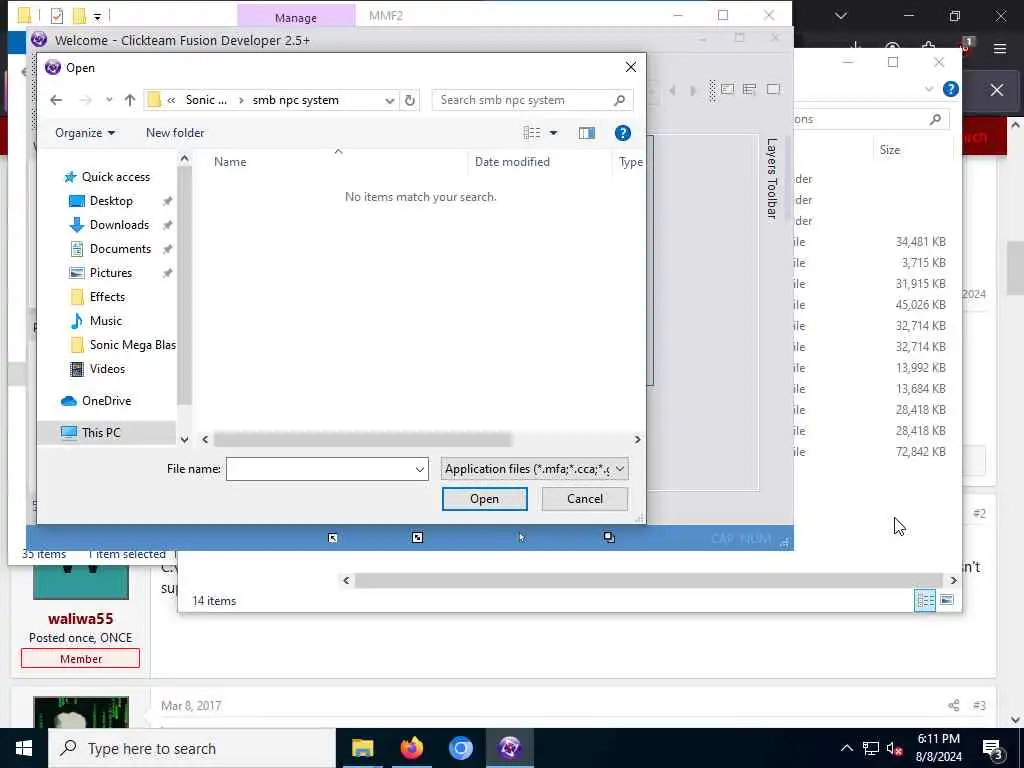This screenshot has height=768, width=1024.
Task: Open Downloads in the navigation pane
Action: (120, 225)
